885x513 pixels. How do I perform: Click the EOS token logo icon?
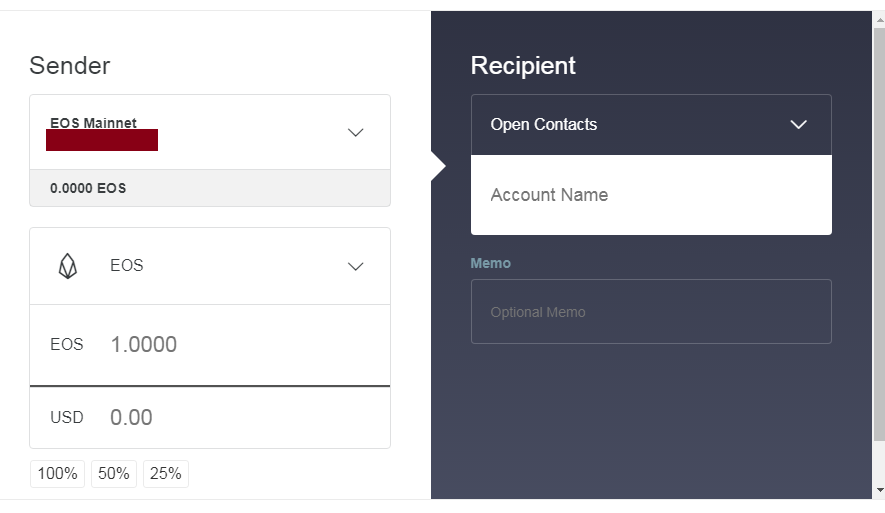tap(68, 266)
